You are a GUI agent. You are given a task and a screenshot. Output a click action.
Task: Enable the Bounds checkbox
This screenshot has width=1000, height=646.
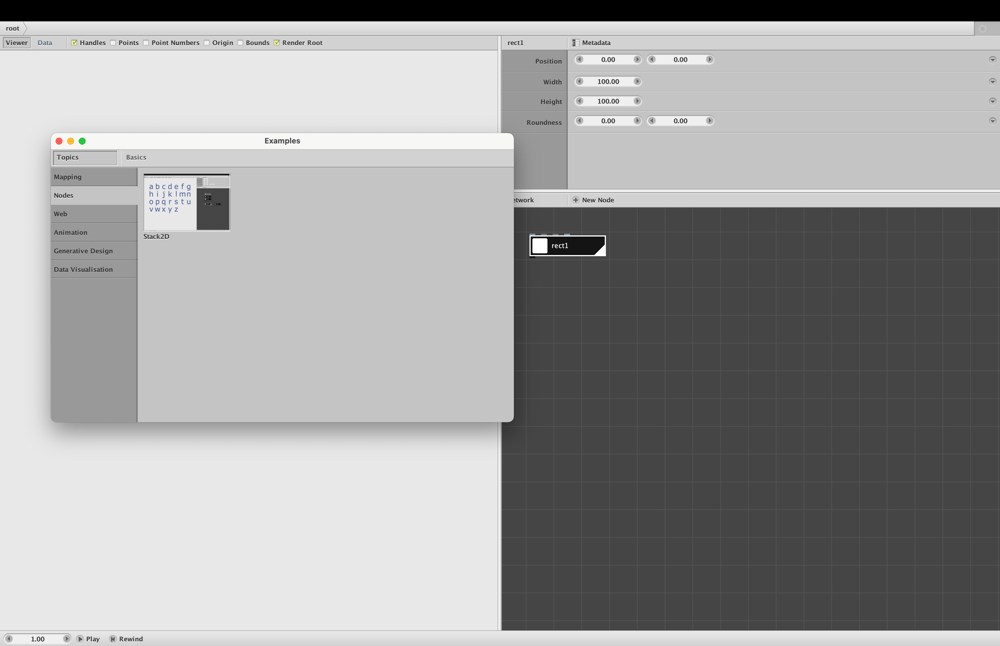tap(240, 43)
